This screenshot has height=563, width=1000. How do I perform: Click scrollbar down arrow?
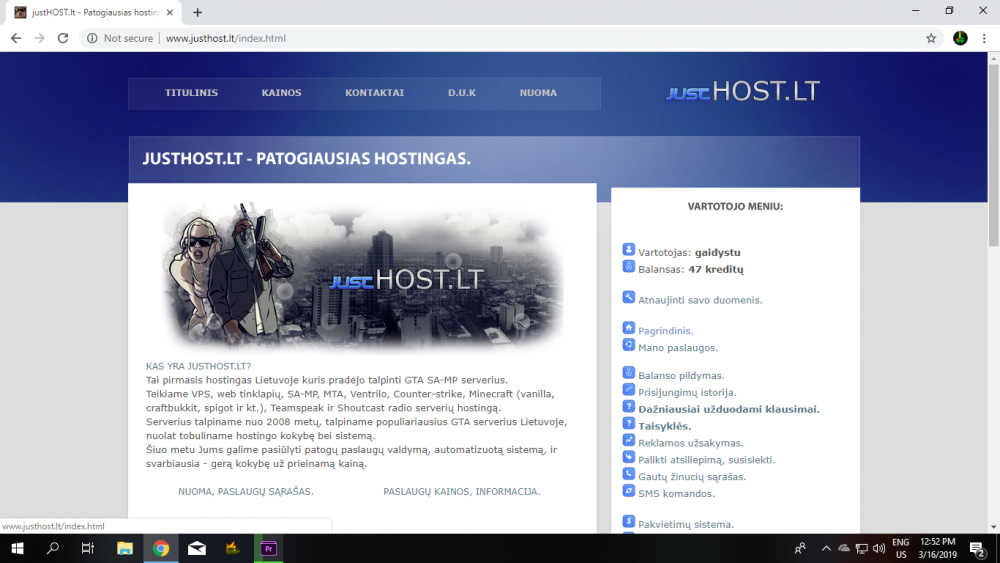[x=994, y=527]
